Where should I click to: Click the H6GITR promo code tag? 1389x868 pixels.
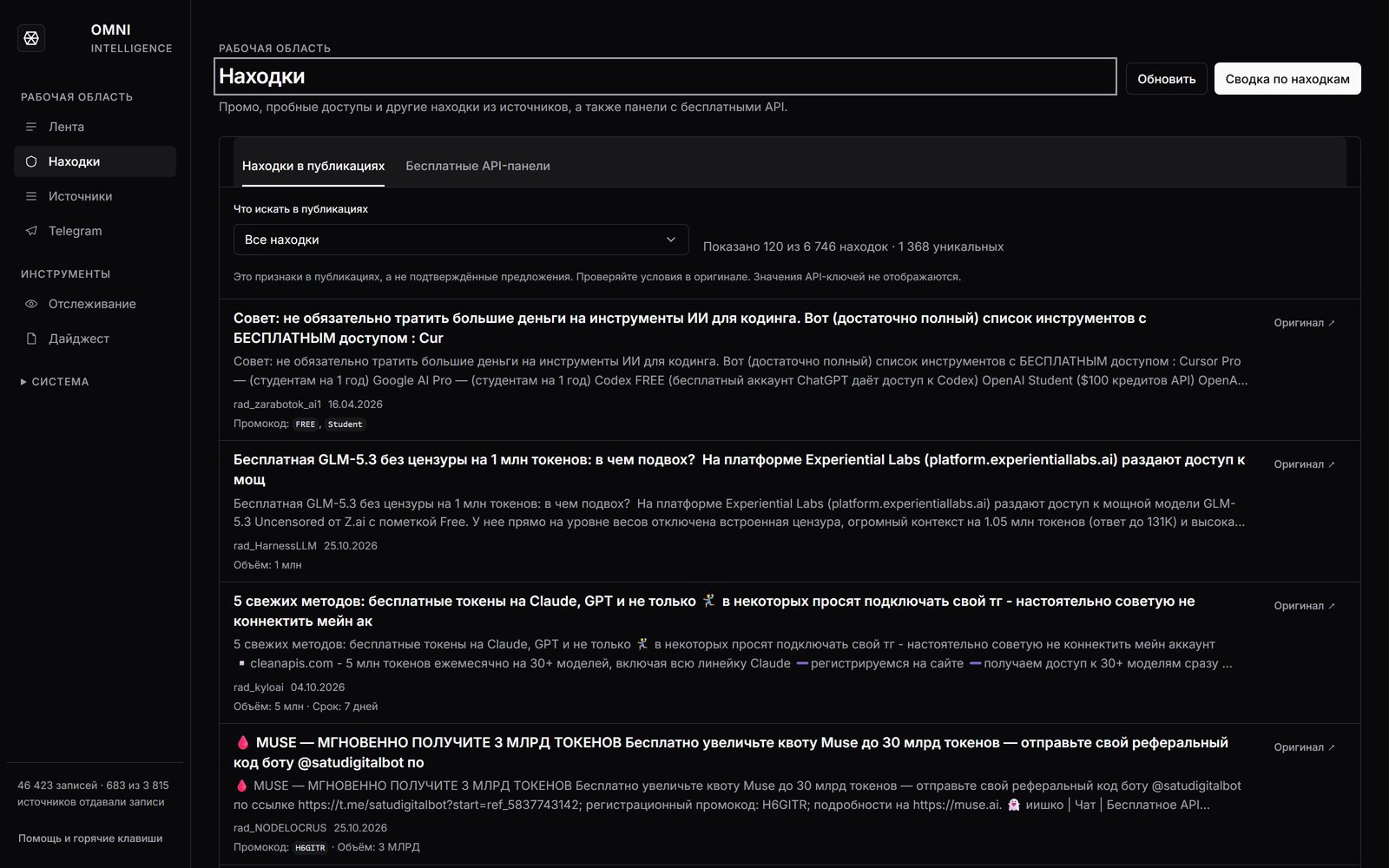click(310, 848)
